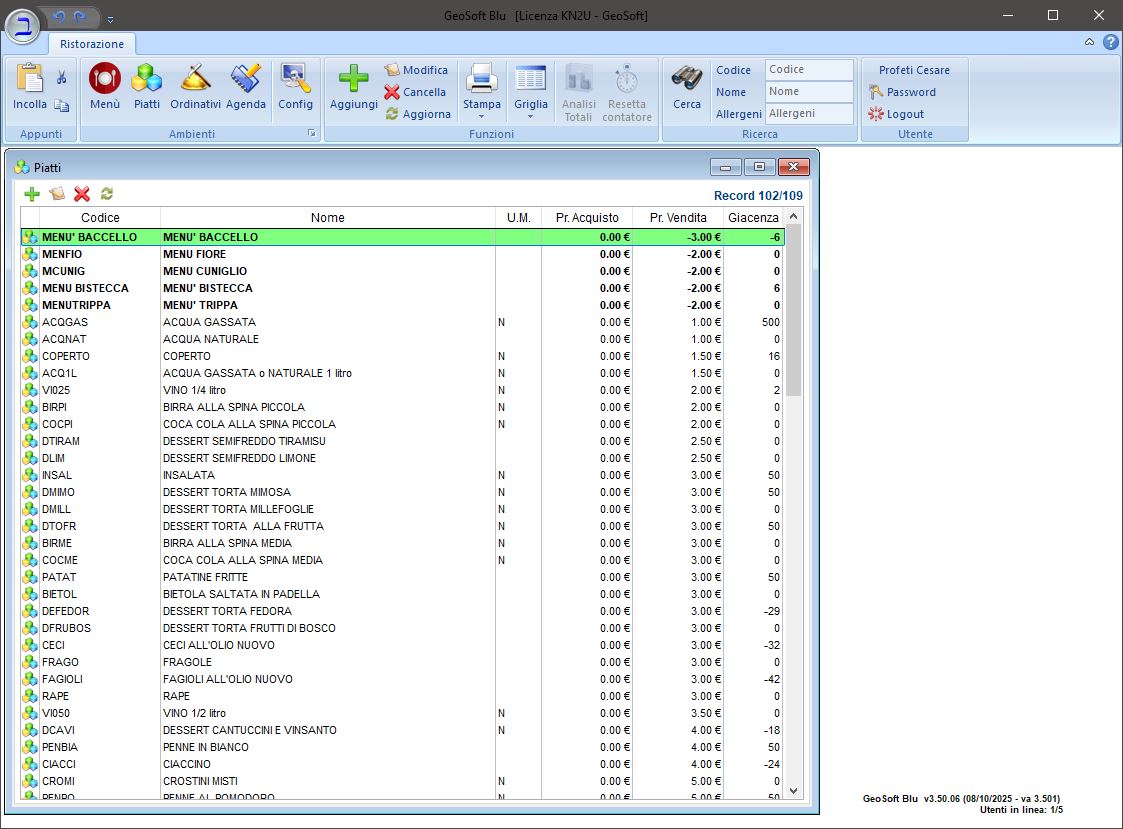Expand the Stampa print dropdown
The width and height of the screenshot is (1123, 829).
click(482, 116)
